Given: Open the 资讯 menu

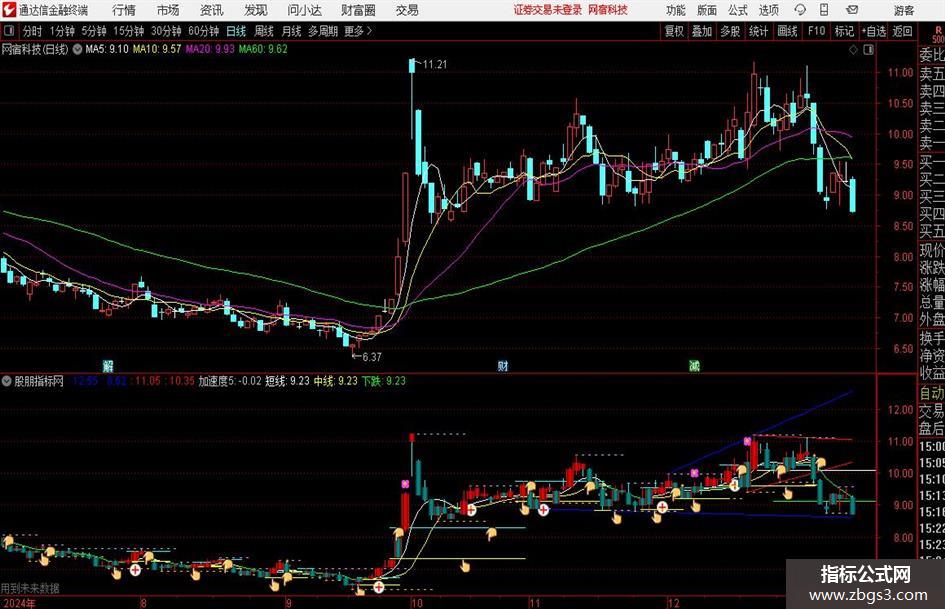Looking at the screenshot, I should click(212, 10).
